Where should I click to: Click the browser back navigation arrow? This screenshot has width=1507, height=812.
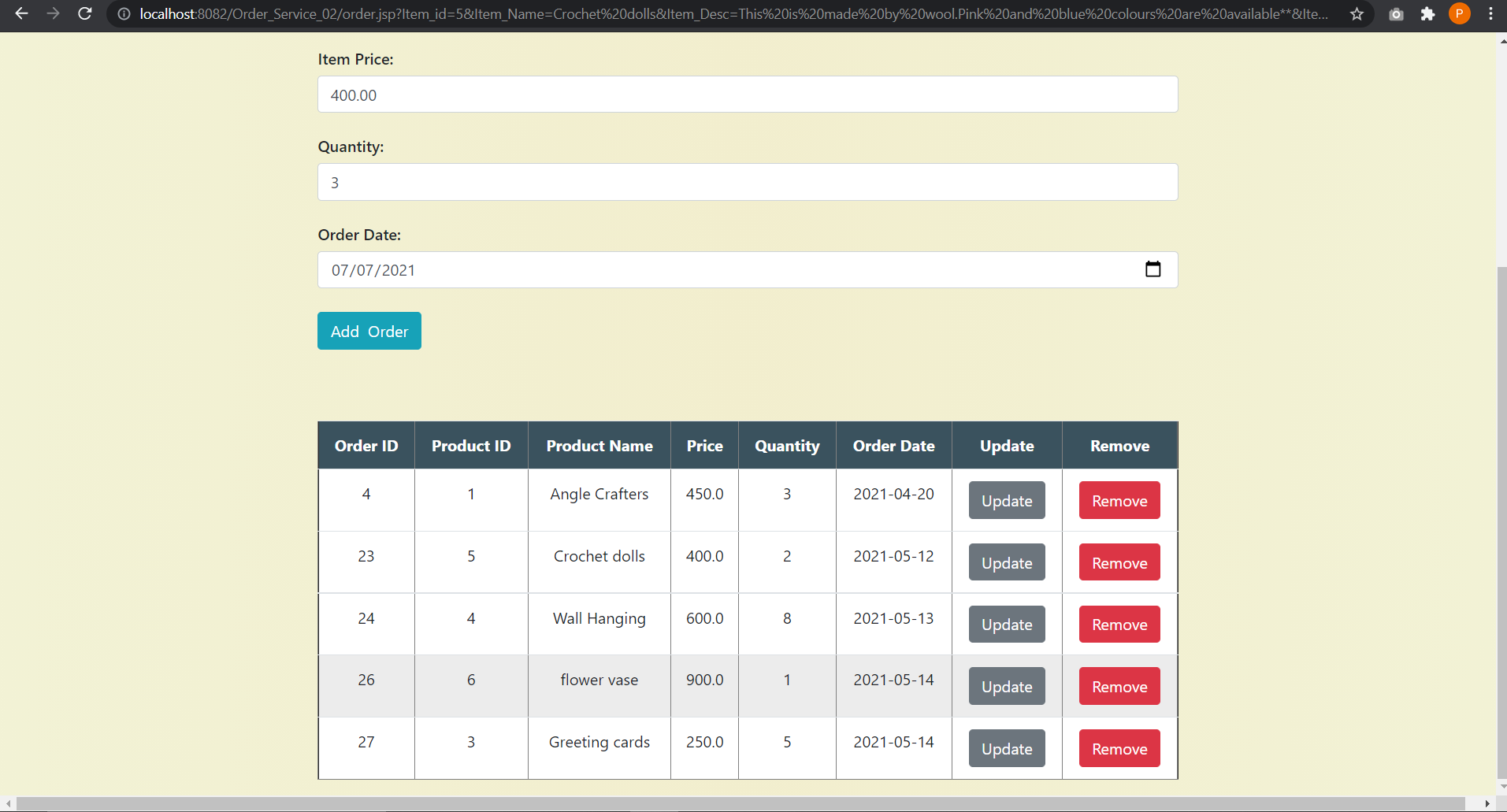coord(21,13)
